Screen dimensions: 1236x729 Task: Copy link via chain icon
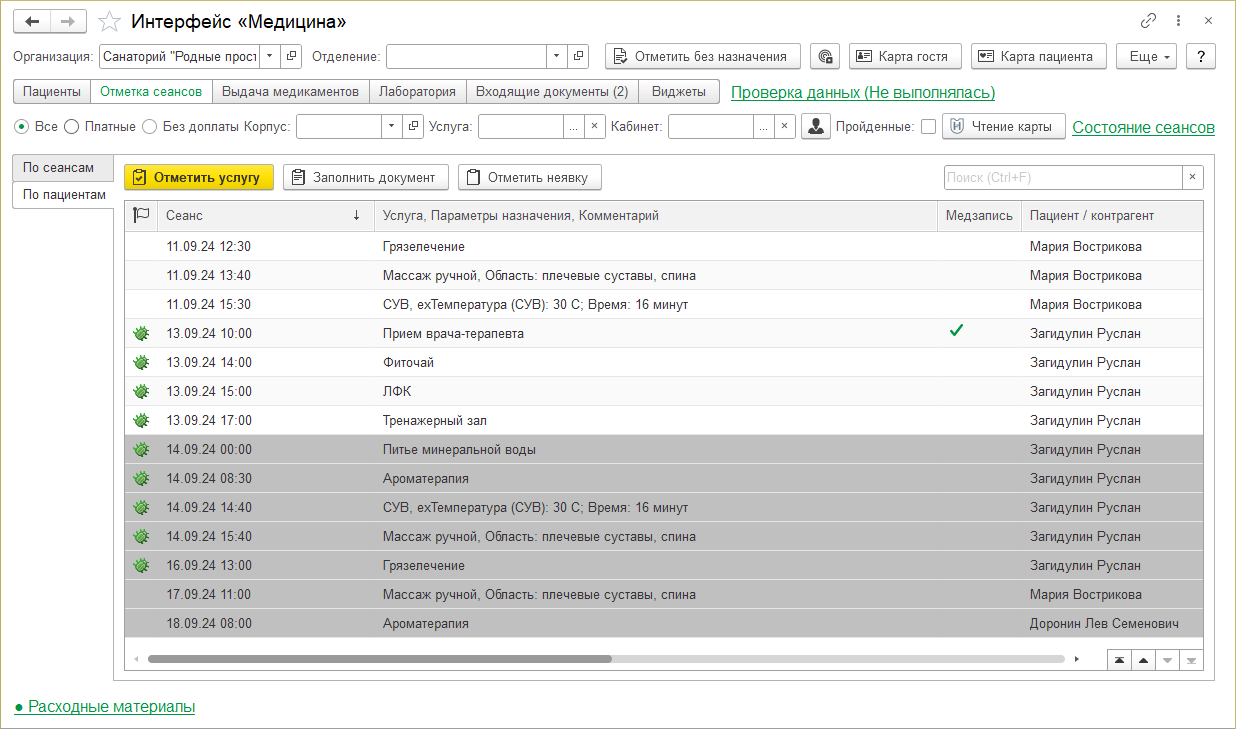1148,21
